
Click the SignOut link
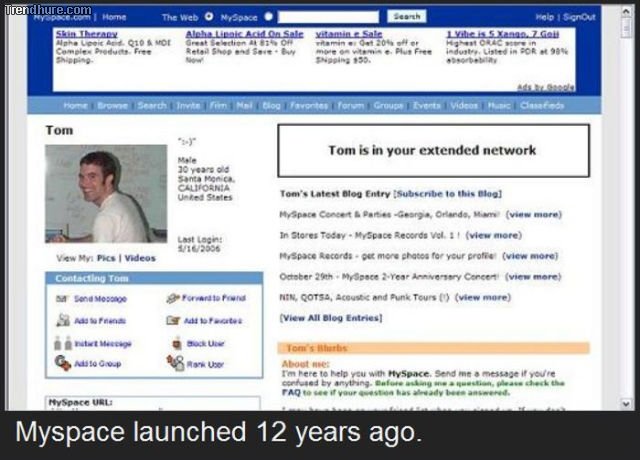[x=578, y=17]
